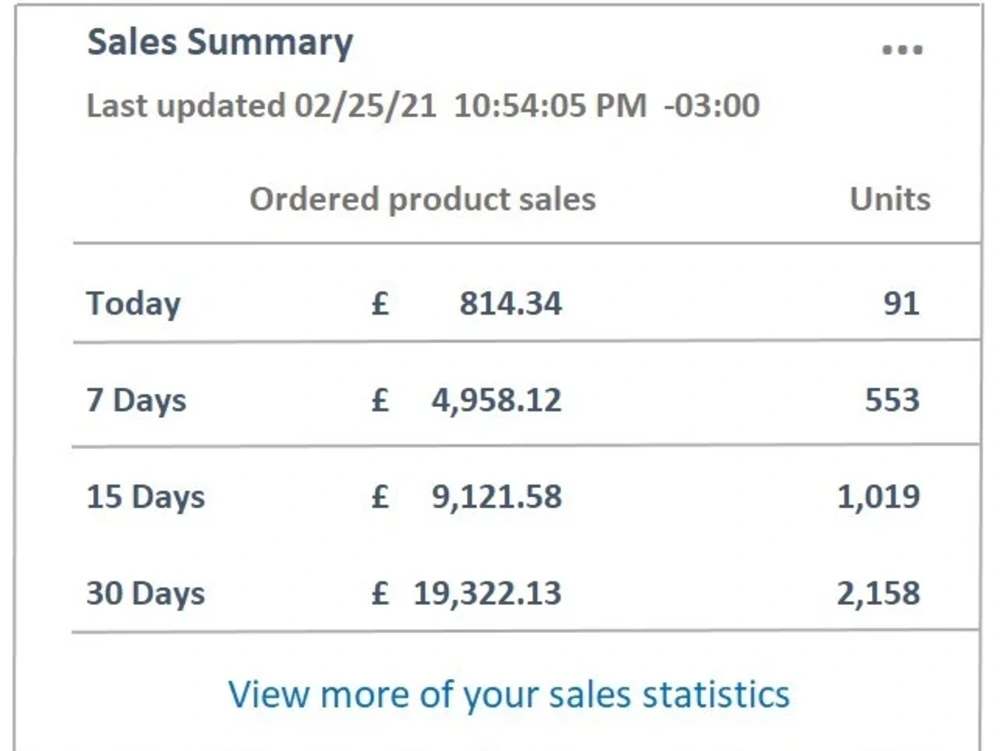Click the 7 Days sales value 4,958.12
1000x751 pixels.
pyautogui.click(x=497, y=400)
